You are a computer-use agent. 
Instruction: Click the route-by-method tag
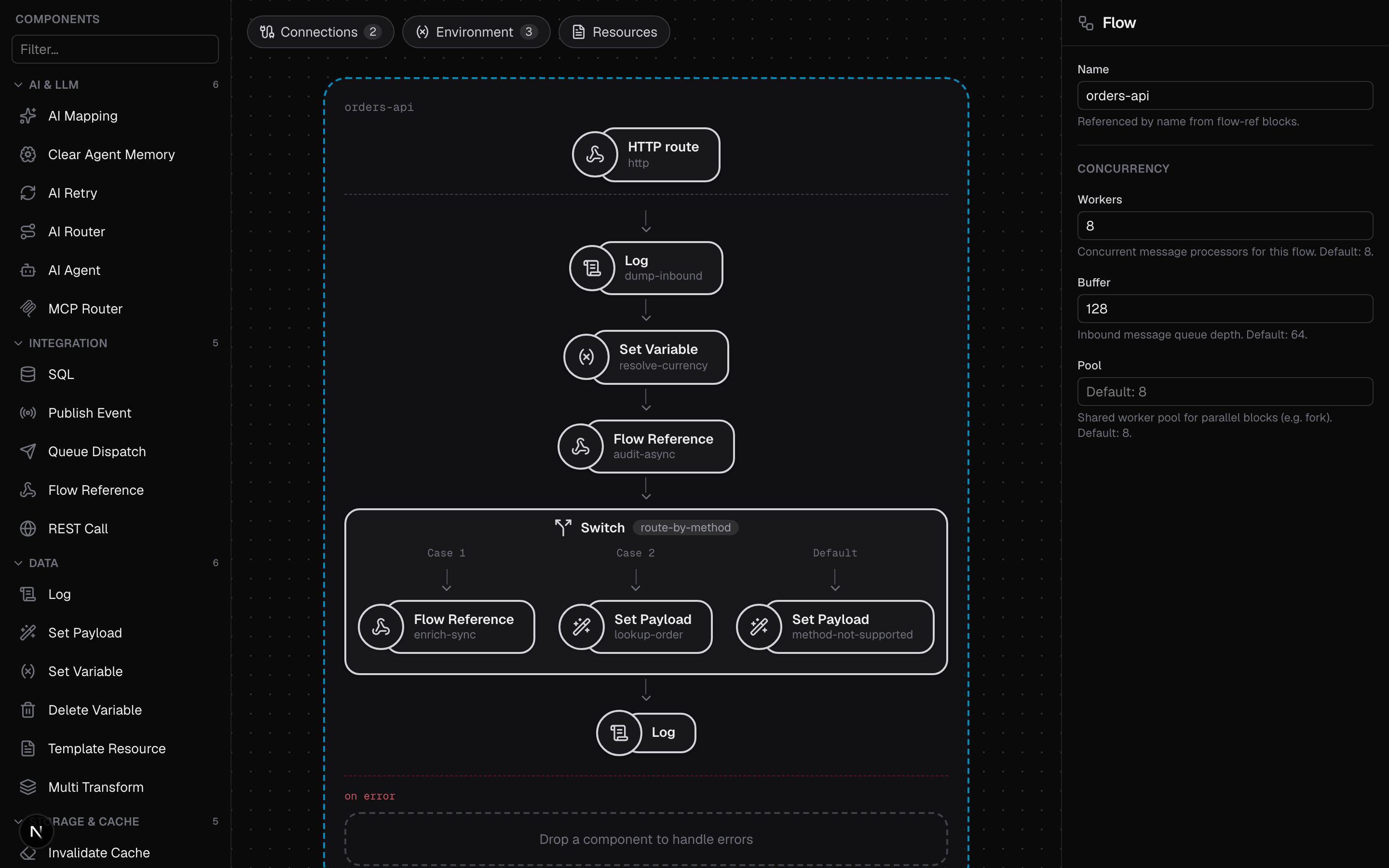click(x=685, y=527)
